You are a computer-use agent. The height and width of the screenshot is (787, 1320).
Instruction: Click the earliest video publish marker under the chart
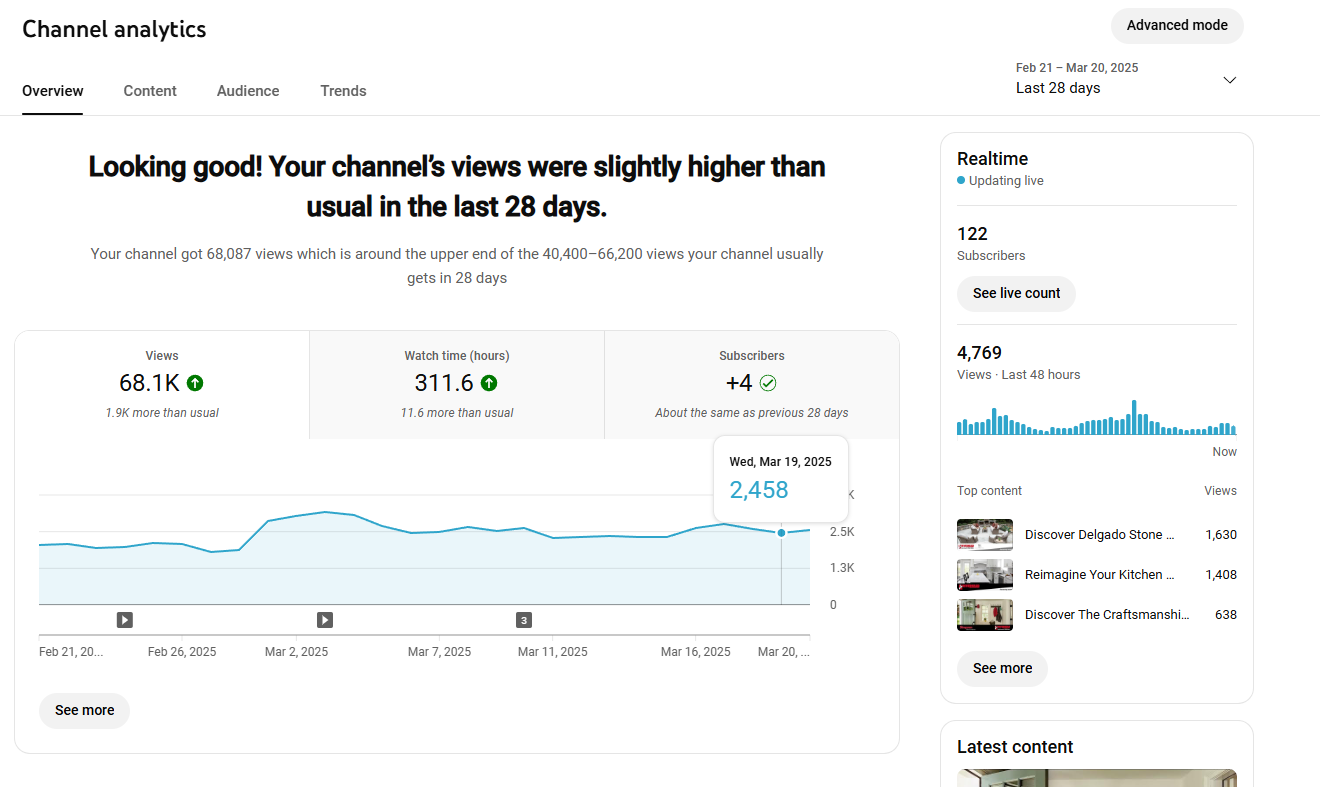[x=125, y=620]
